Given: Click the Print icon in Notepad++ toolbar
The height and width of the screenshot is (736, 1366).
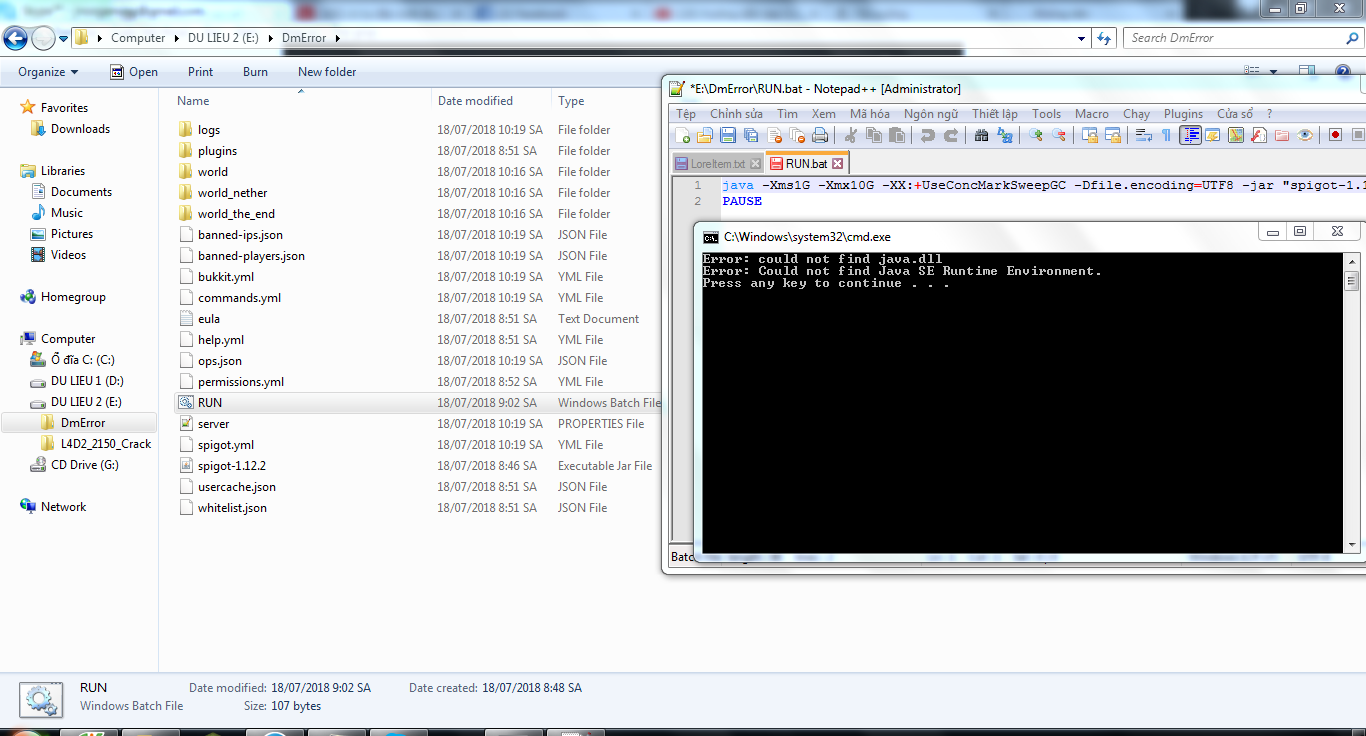Looking at the screenshot, I should click(820, 135).
